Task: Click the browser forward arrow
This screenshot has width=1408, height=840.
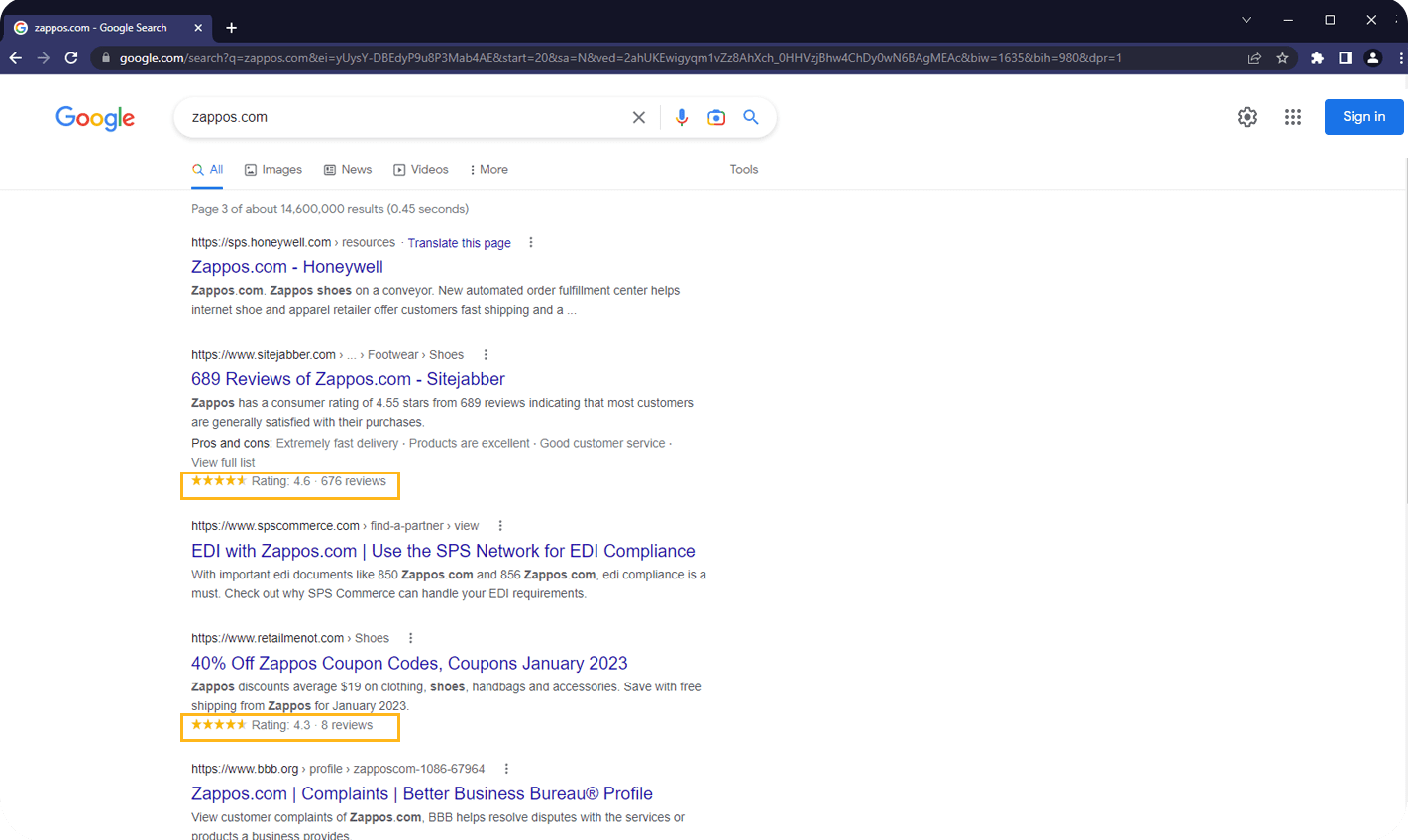Action: click(x=44, y=58)
